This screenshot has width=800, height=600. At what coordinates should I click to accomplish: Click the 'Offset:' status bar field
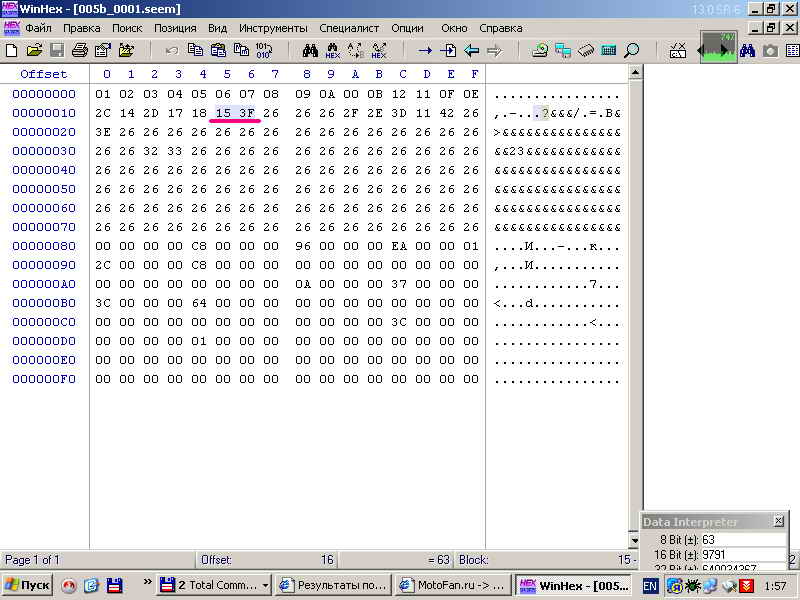pos(267,560)
